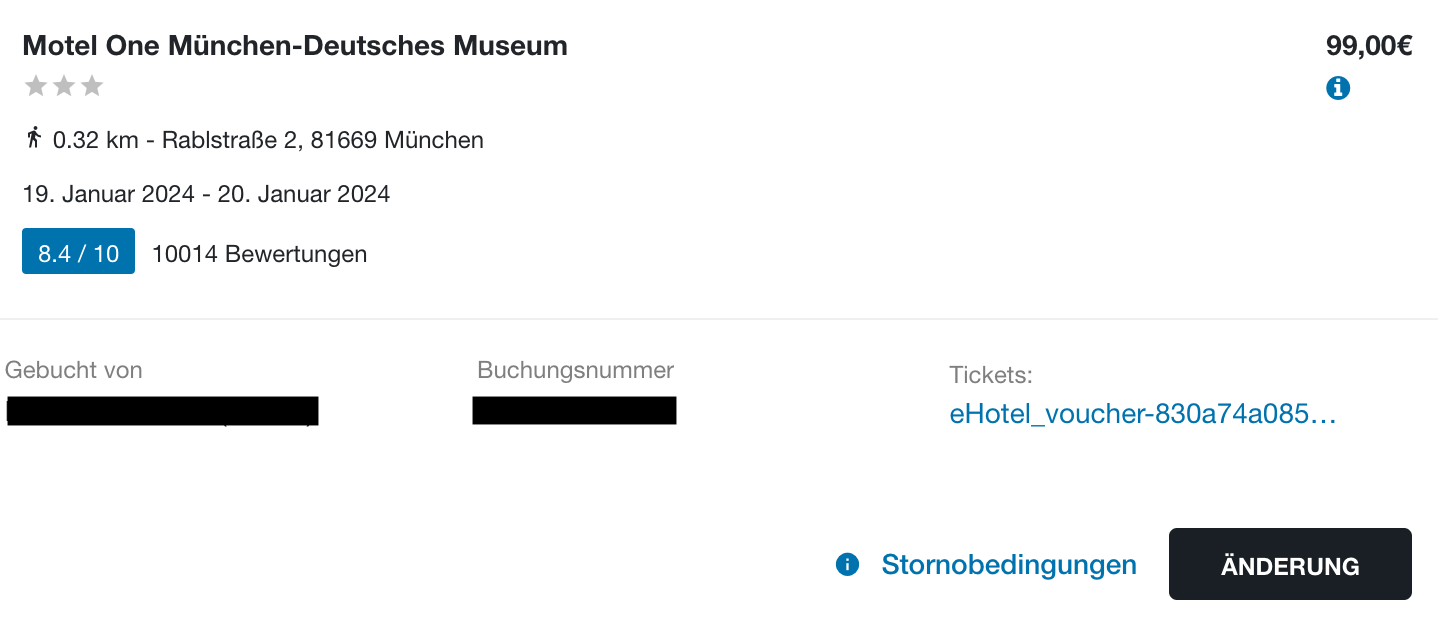Download the eHotel_voucher ticket file
This screenshot has height=630, width=1438.
[1143, 415]
